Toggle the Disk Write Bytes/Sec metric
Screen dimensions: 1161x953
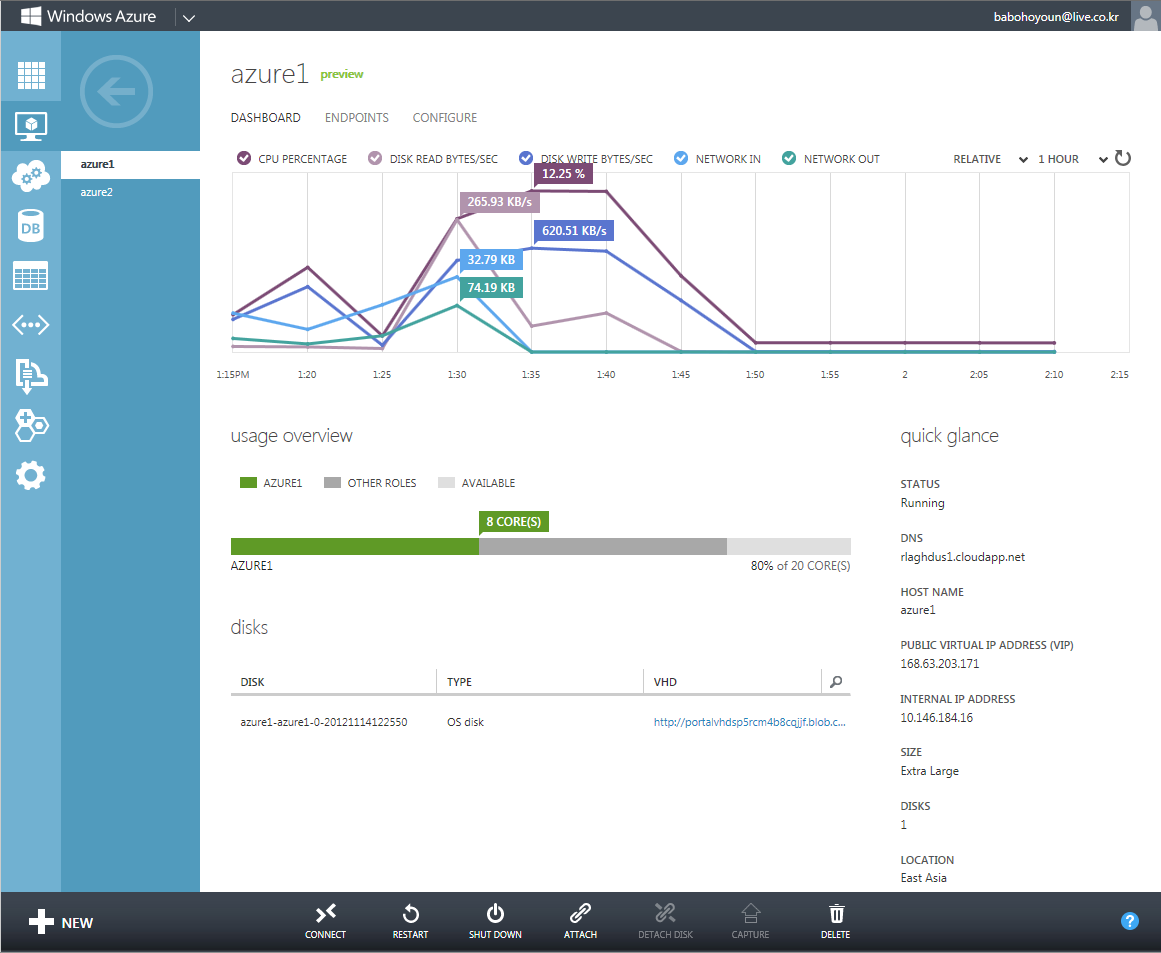(526, 158)
